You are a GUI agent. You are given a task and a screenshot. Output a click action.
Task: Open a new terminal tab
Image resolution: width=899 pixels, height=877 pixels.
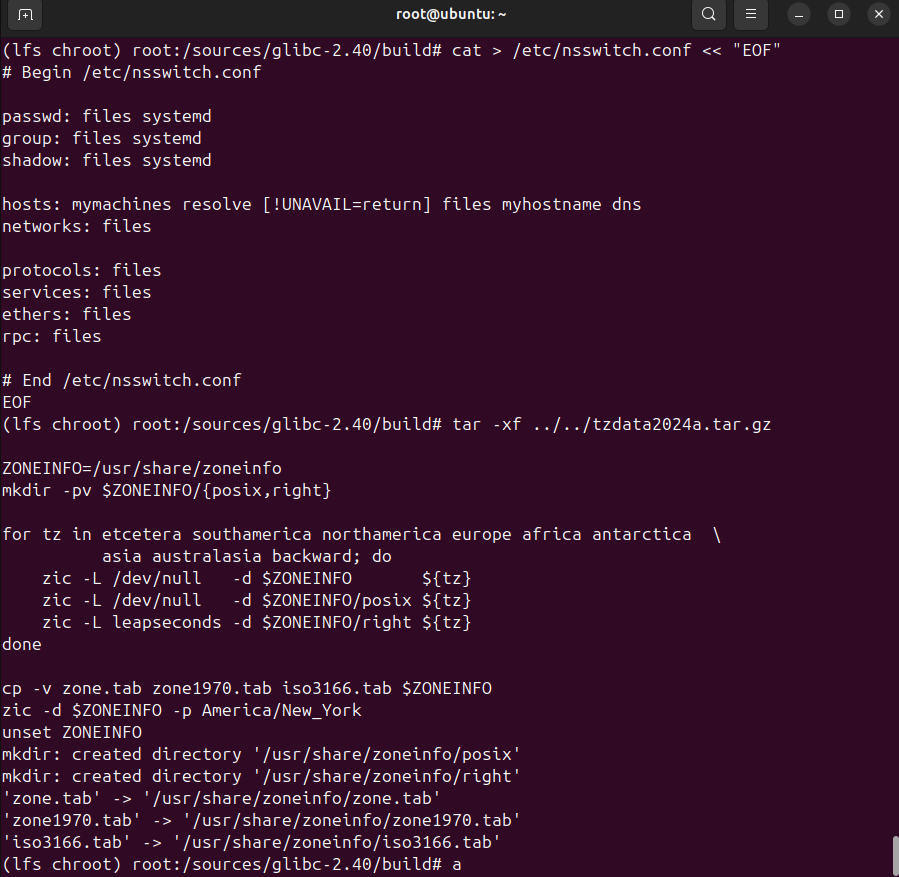[26, 15]
